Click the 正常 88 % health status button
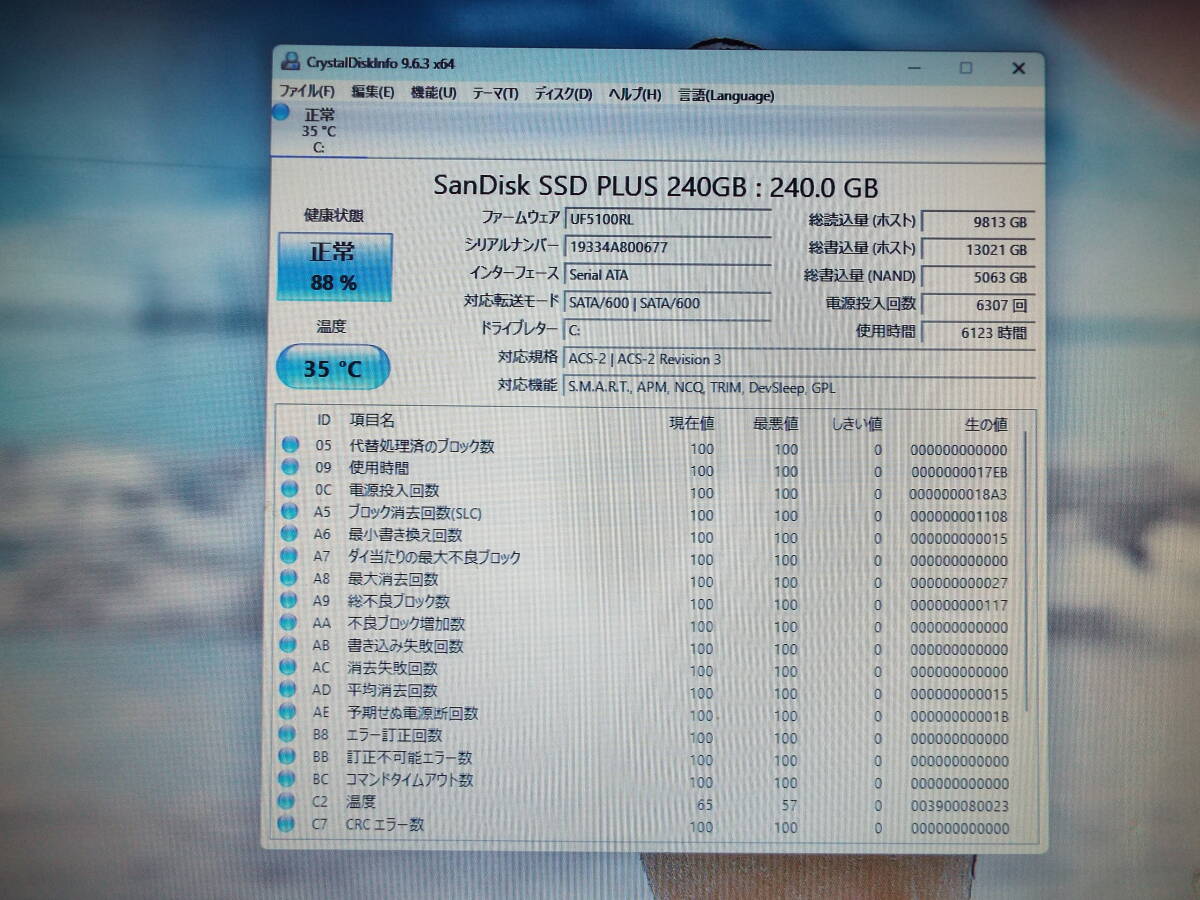 point(334,267)
